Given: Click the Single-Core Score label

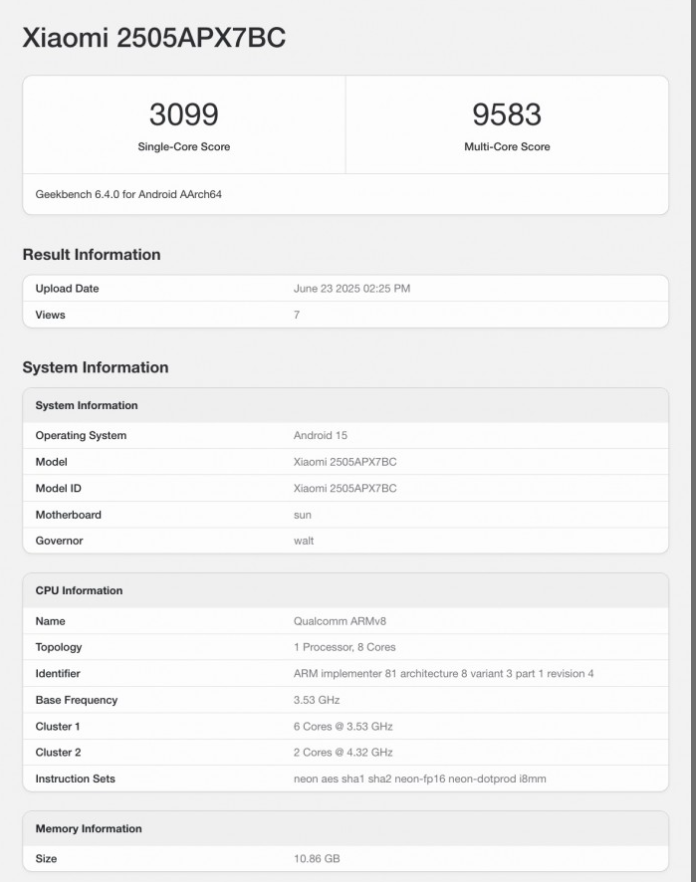Looking at the screenshot, I should pos(183,147).
